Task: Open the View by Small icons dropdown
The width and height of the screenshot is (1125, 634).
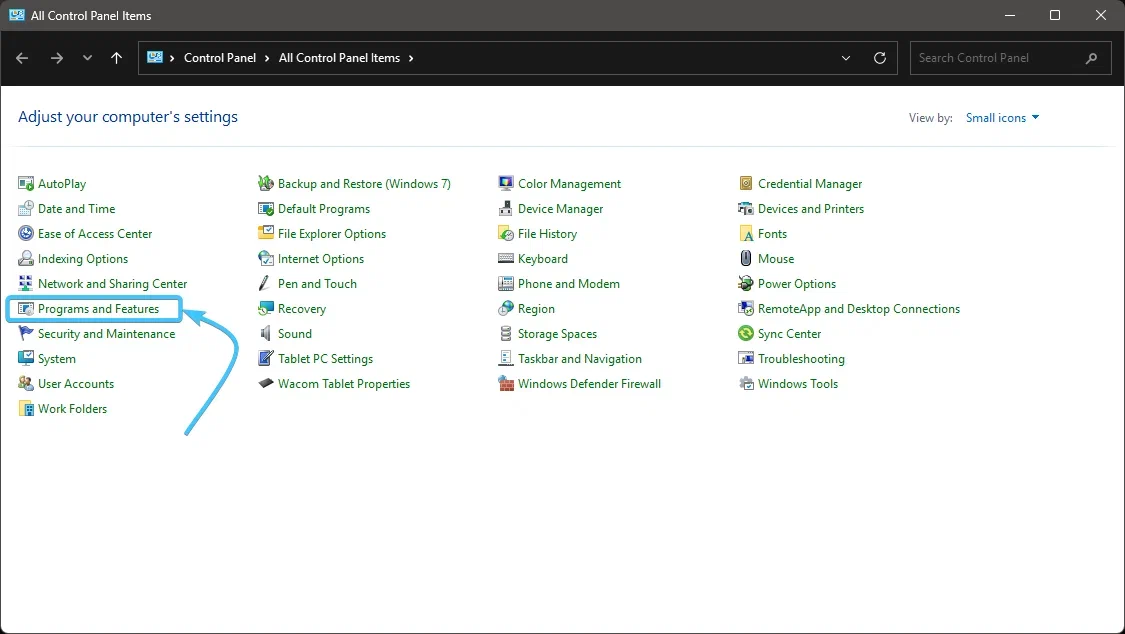Action: 1002,118
